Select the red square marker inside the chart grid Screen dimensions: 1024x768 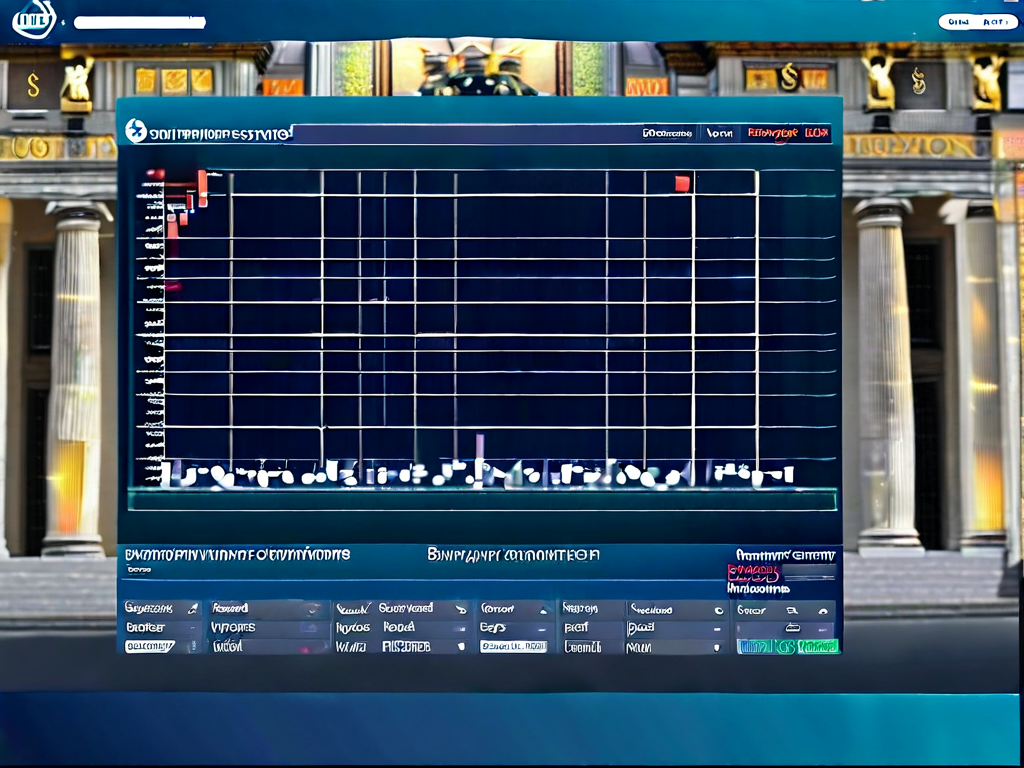[x=682, y=184]
